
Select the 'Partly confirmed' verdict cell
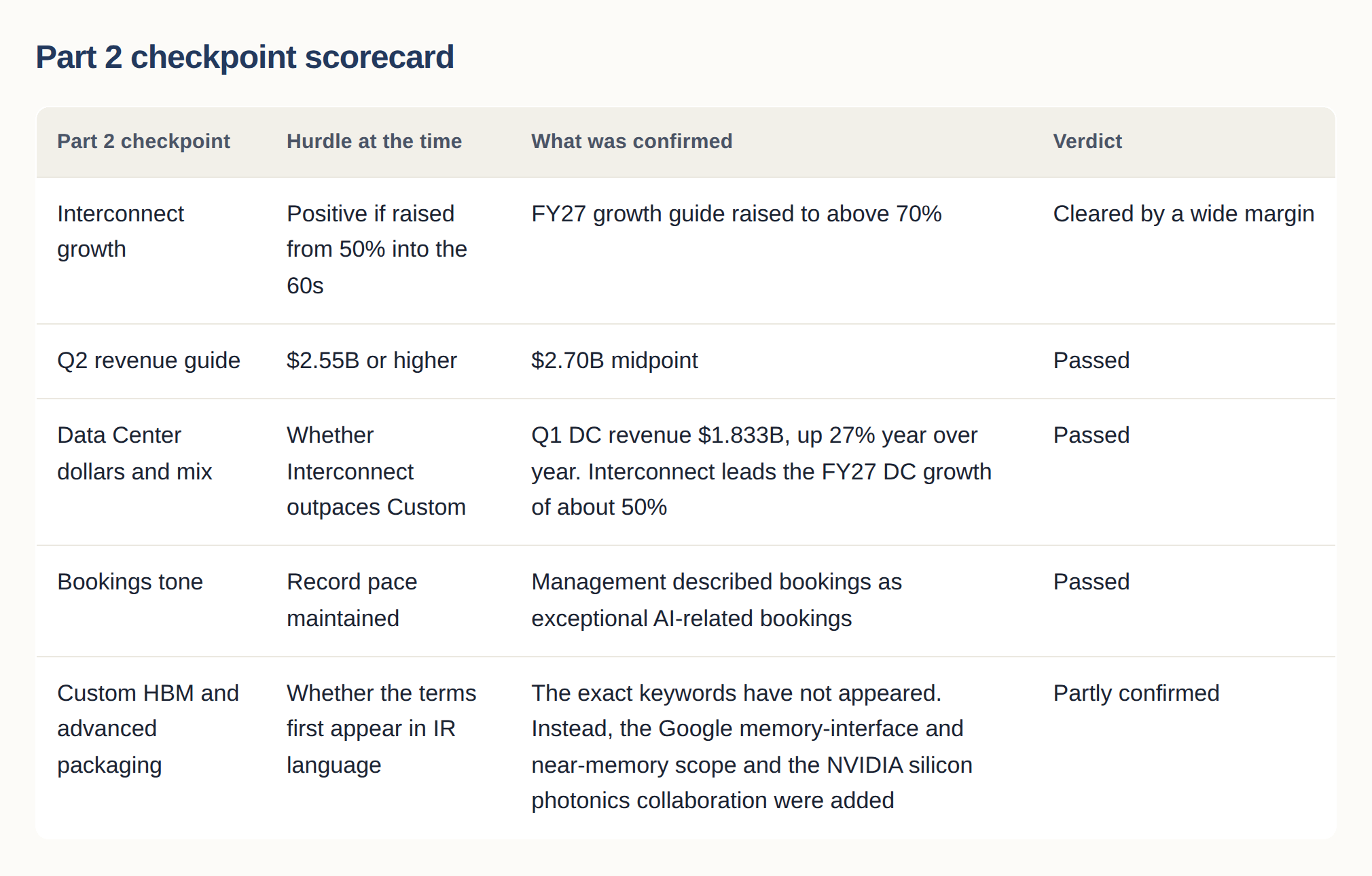coord(1136,693)
